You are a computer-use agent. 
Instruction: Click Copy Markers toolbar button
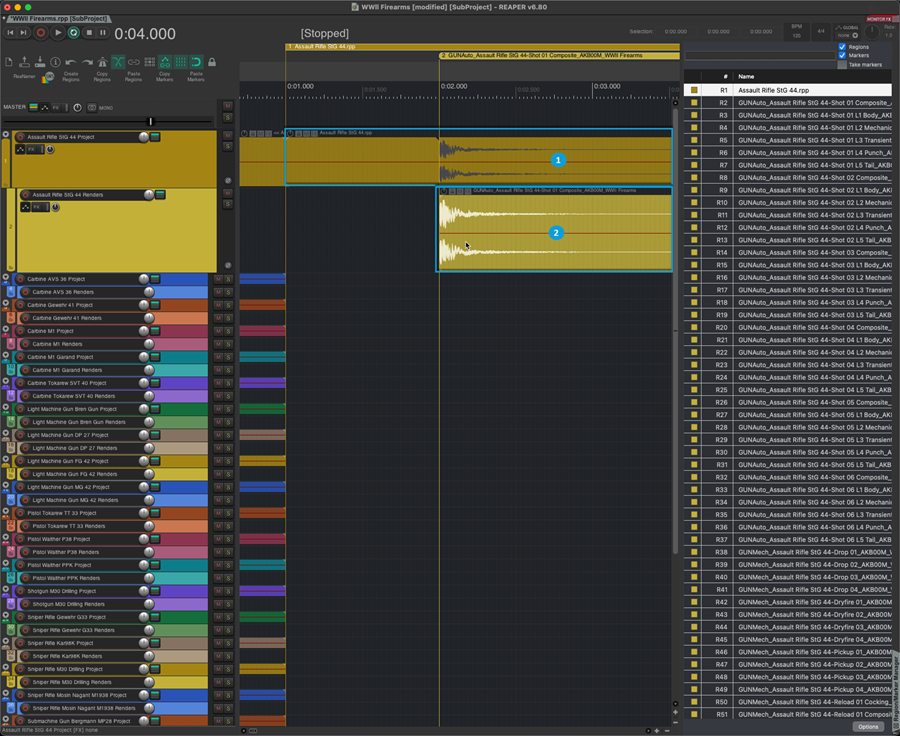click(x=165, y=76)
